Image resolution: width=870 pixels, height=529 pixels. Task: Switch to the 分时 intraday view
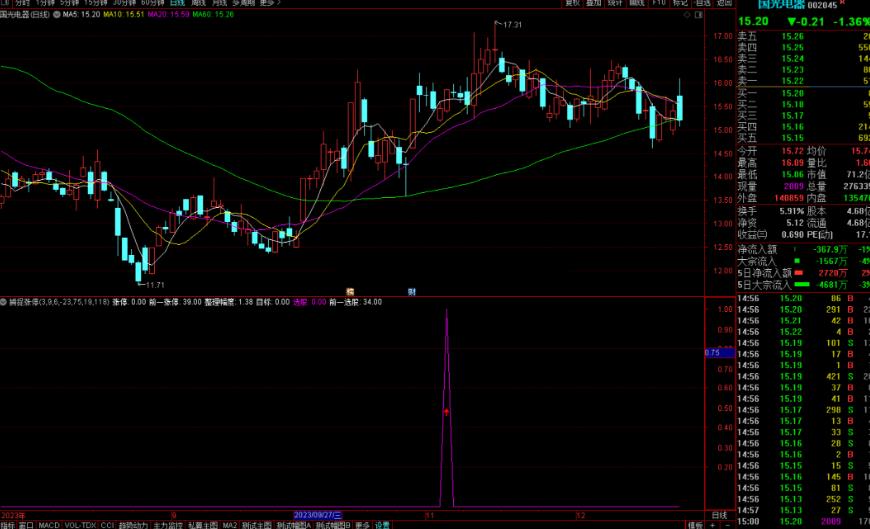click(22, 3)
